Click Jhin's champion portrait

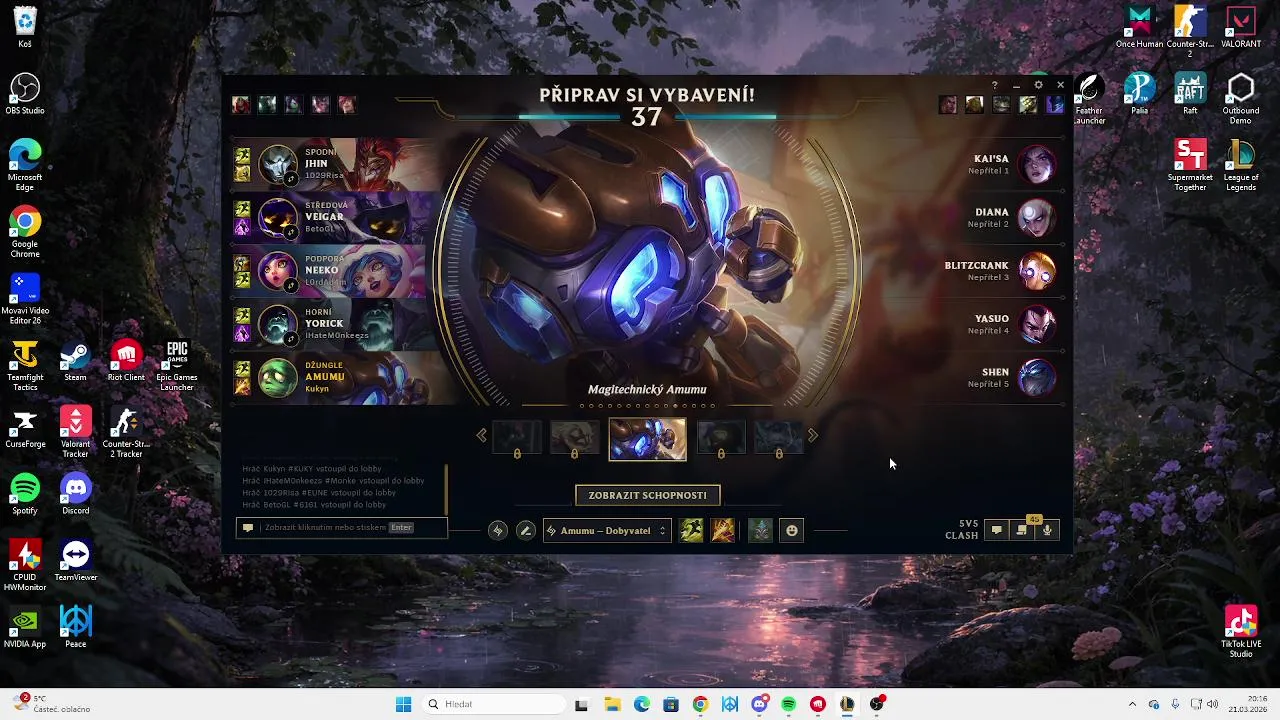[278, 164]
